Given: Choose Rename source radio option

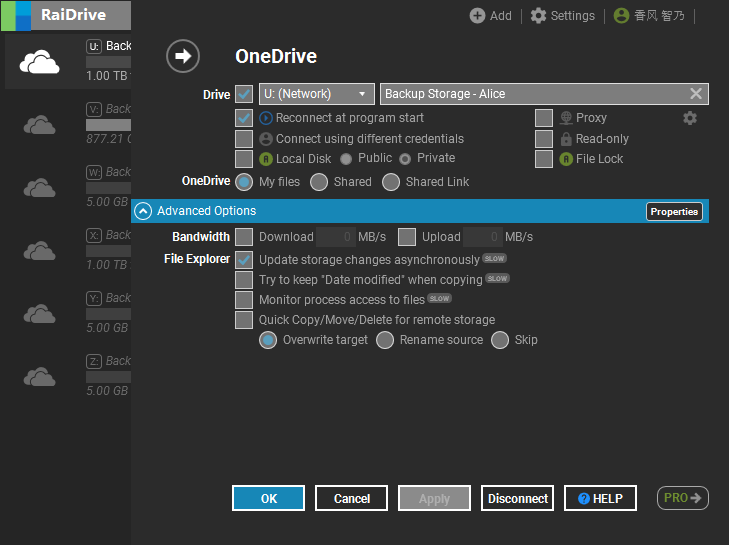Looking at the screenshot, I should (x=385, y=340).
